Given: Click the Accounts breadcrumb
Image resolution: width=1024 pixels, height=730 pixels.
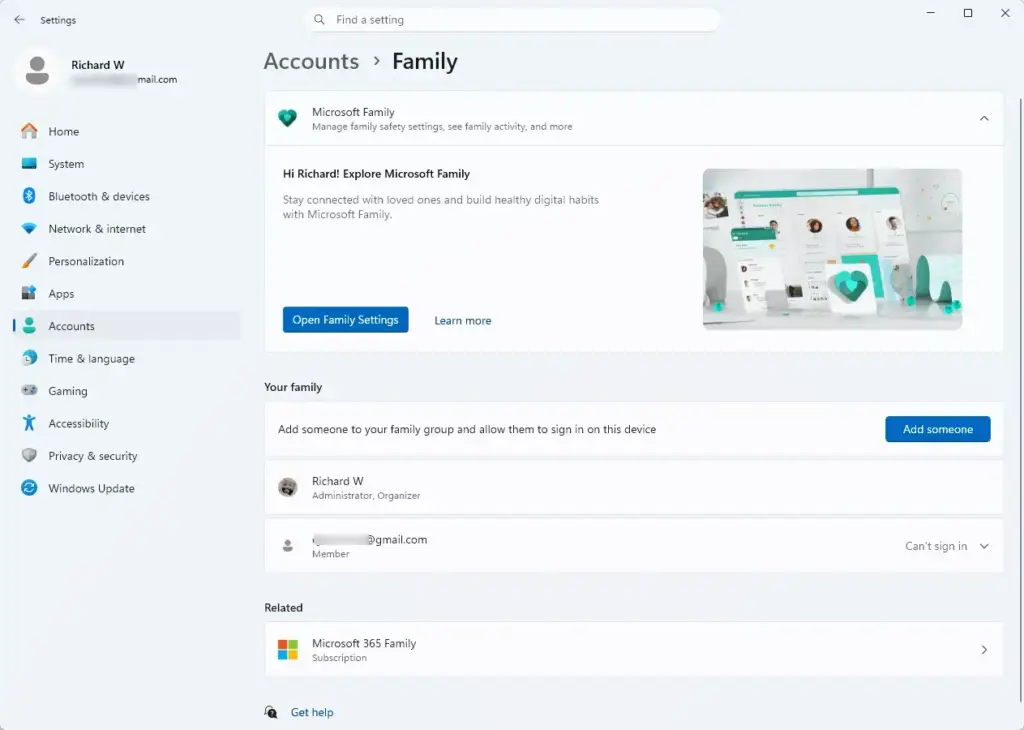Looking at the screenshot, I should 312,61.
